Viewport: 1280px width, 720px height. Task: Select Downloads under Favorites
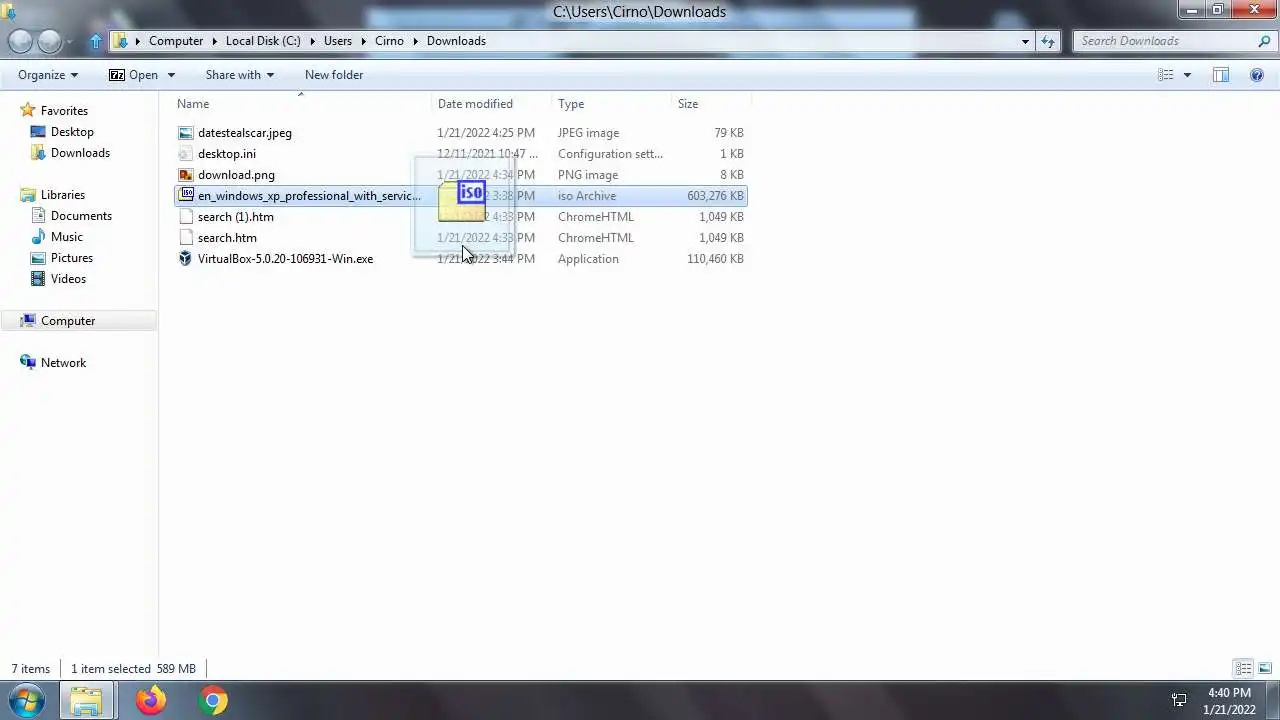pos(80,153)
